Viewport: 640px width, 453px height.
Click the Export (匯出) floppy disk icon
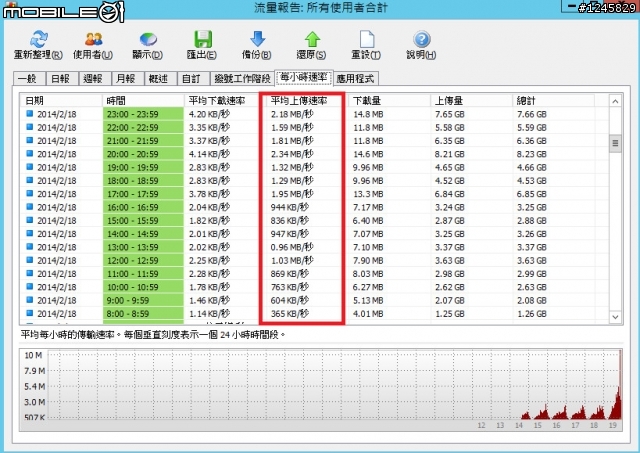202,40
